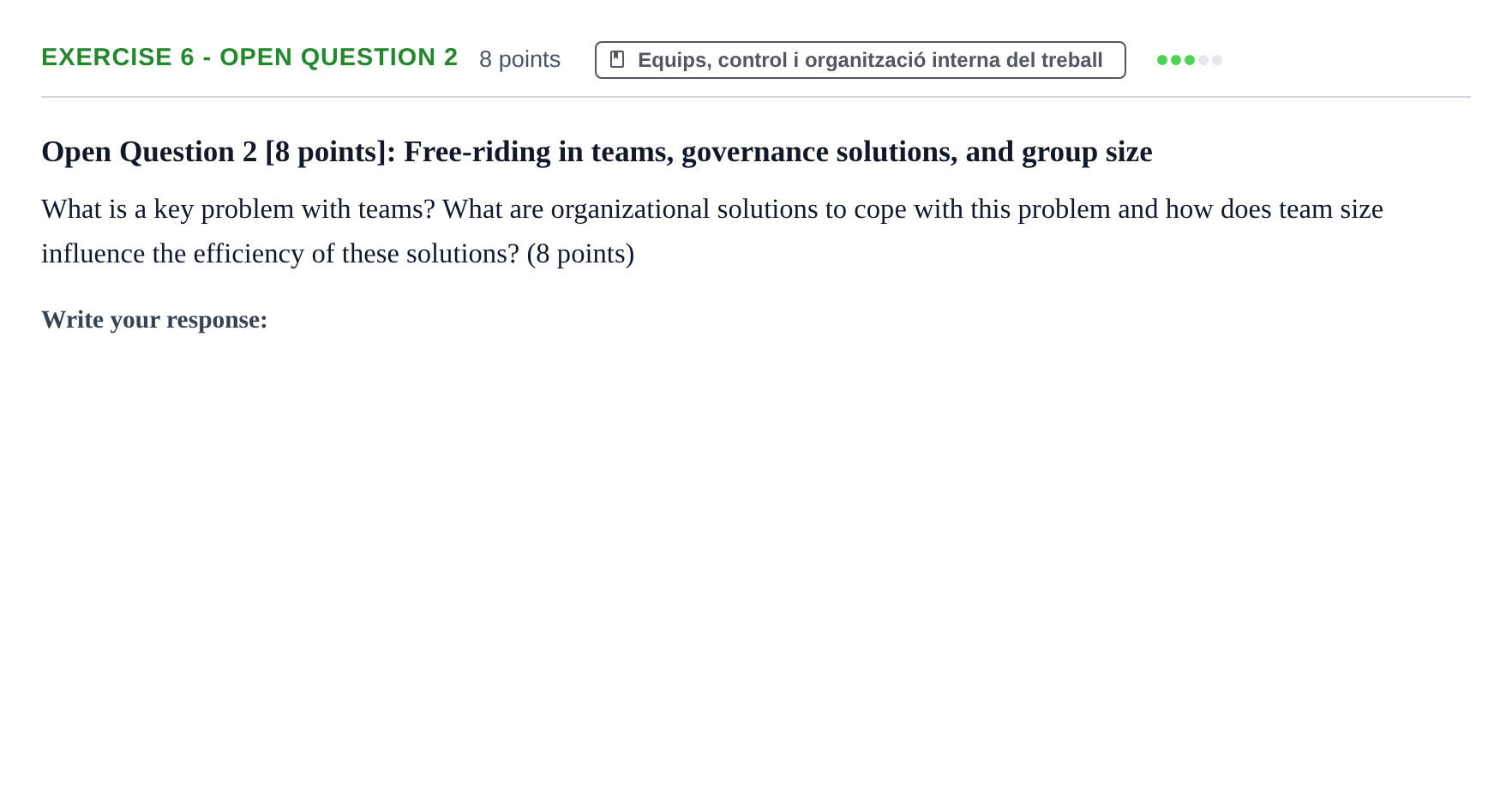
Task: Click the 'Write your response:' label
Action: pos(154,319)
